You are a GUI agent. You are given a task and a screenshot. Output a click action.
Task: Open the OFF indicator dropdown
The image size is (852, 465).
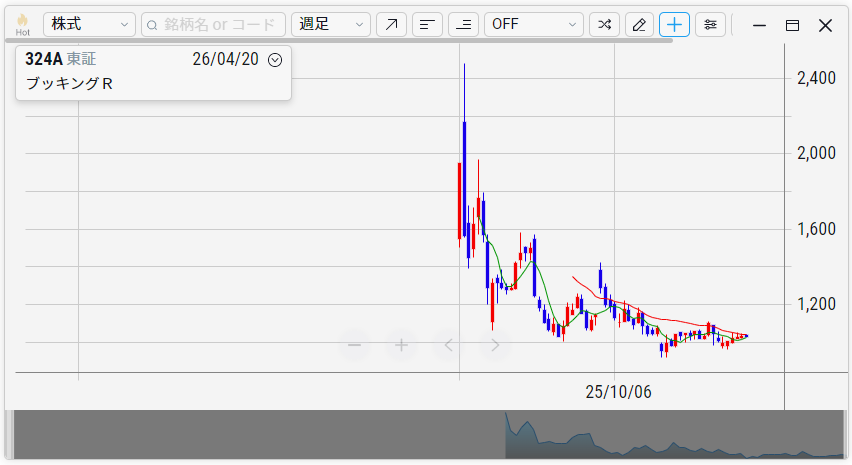click(x=533, y=25)
